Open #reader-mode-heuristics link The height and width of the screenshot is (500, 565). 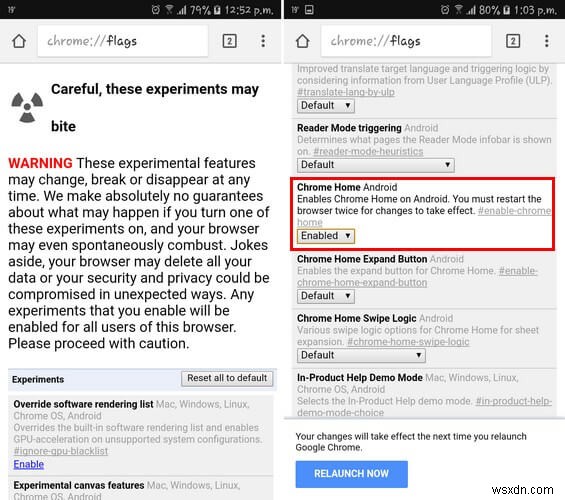368,151
